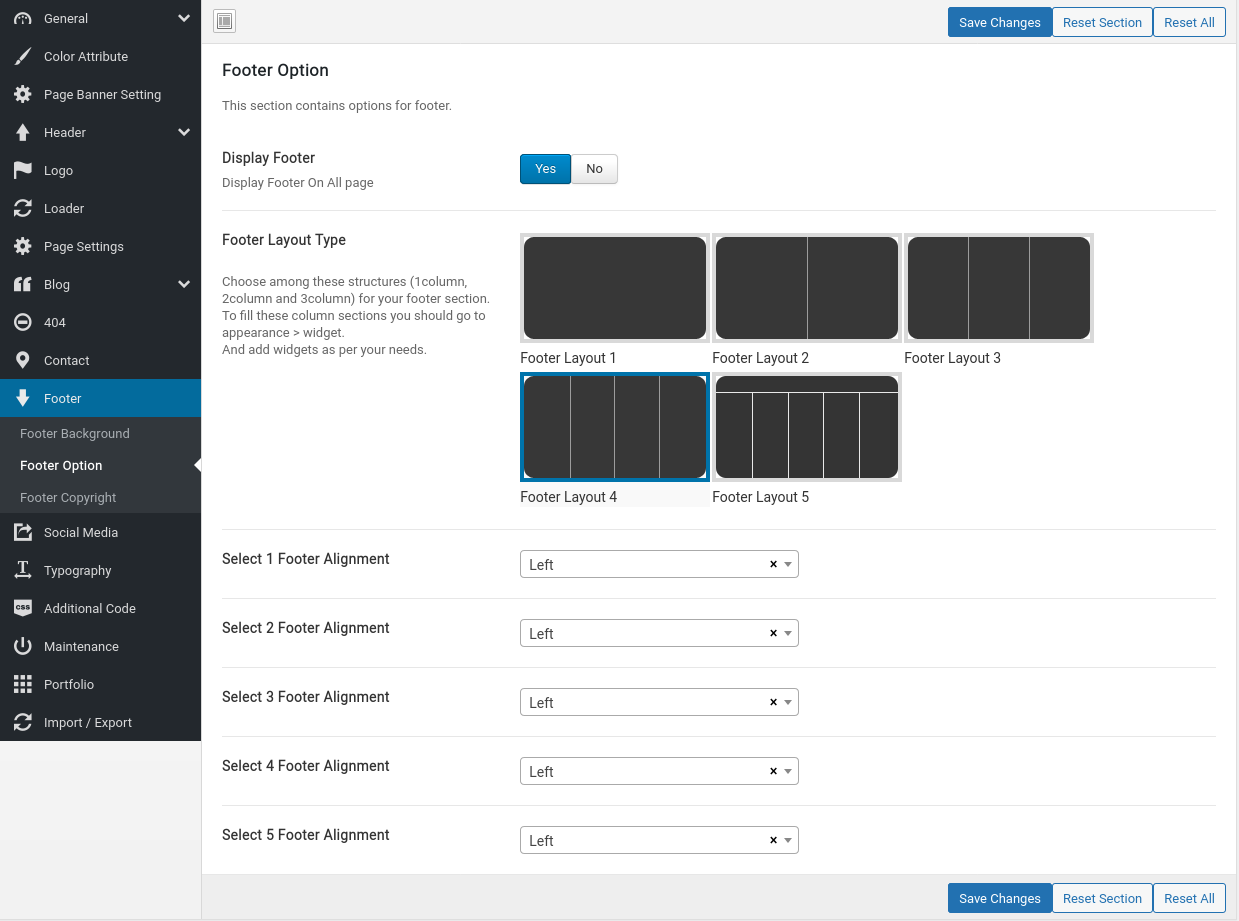Click the Page Banner Setting gear icon
1239x921 pixels.
22,94
